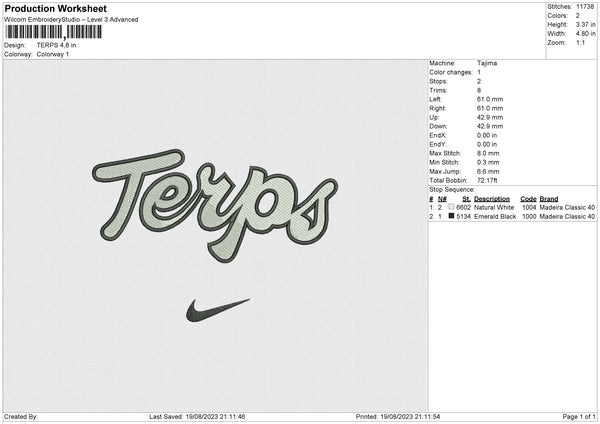
Task: Click the Natural White description
Action: tap(494, 207)
